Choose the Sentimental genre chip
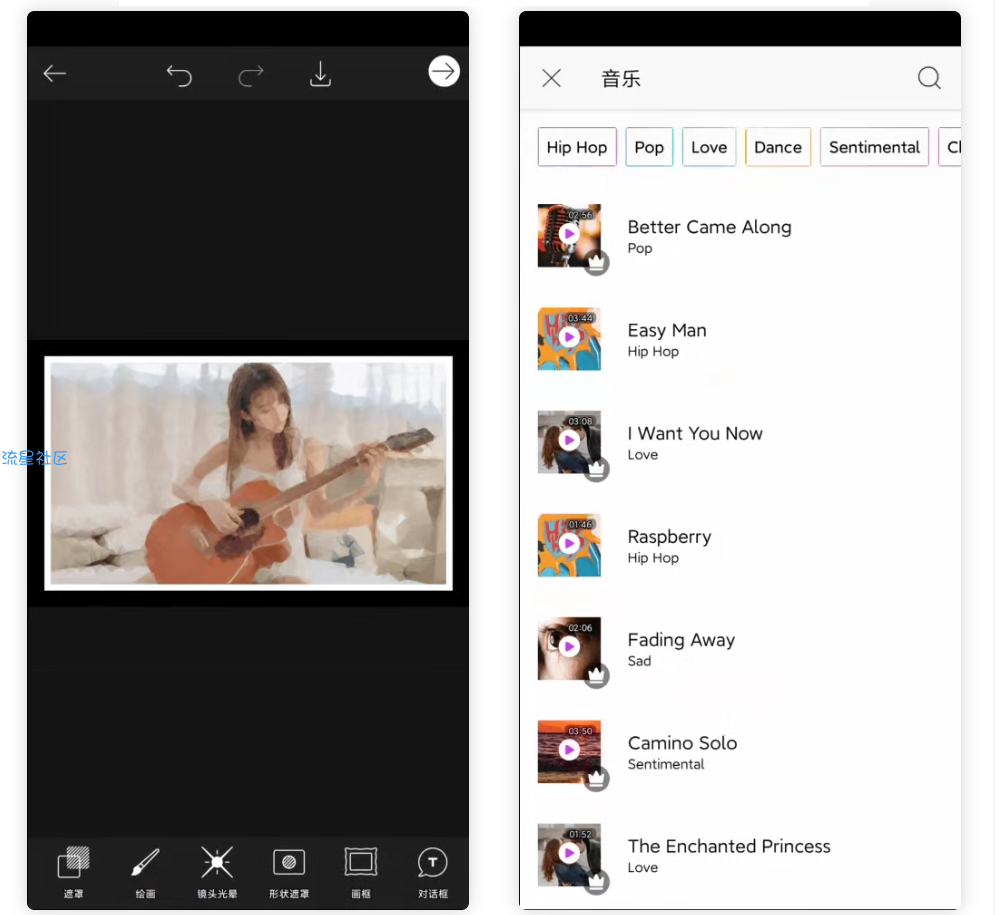The width and height of the screenshot is (1008, 915). [874, 147]
